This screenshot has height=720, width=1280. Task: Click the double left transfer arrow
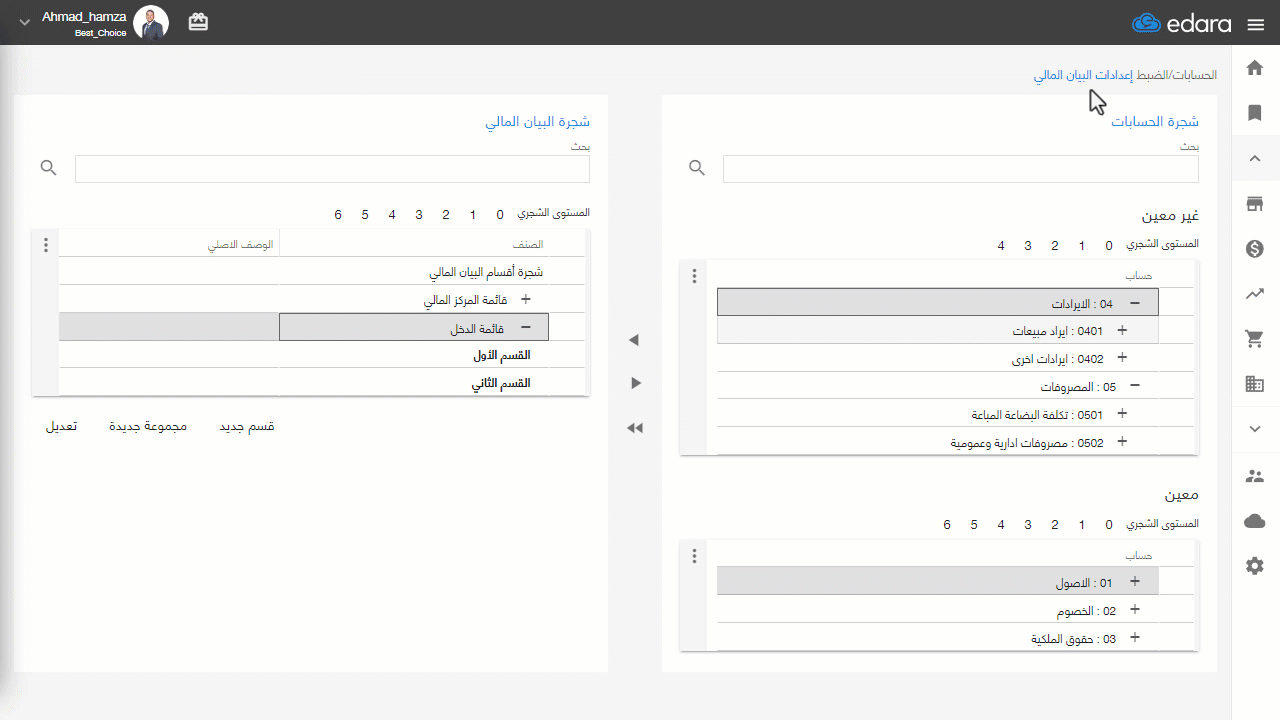pyautogui.click(x=634, y=428)
